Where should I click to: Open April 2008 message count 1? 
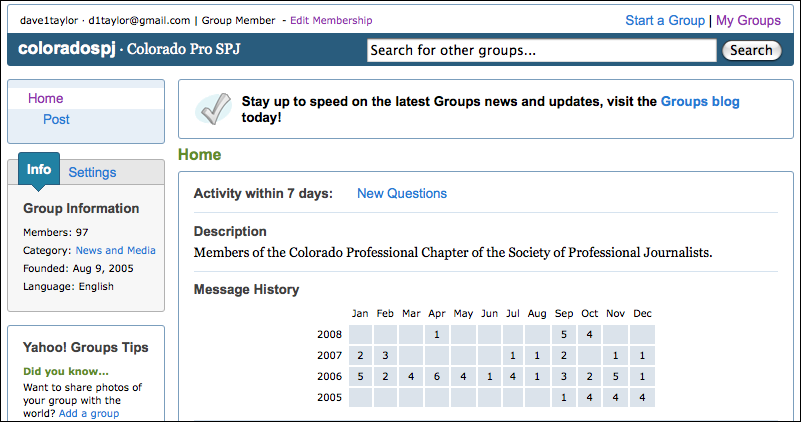pos(436,335)
